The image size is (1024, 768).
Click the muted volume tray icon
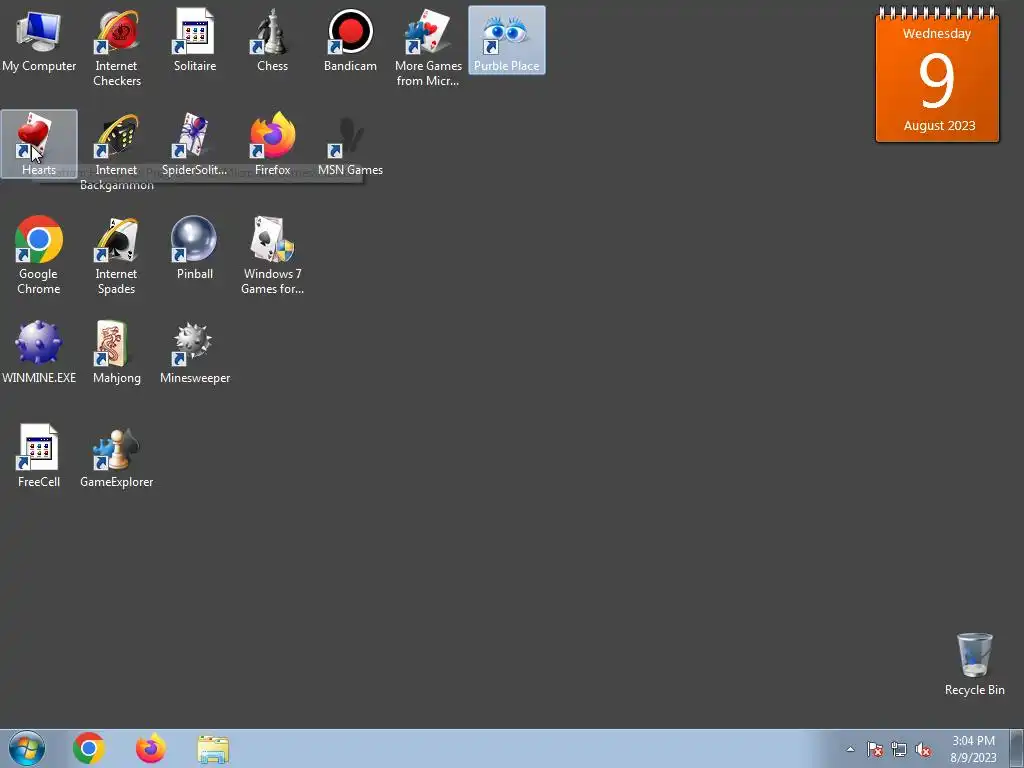click(923, 749)
